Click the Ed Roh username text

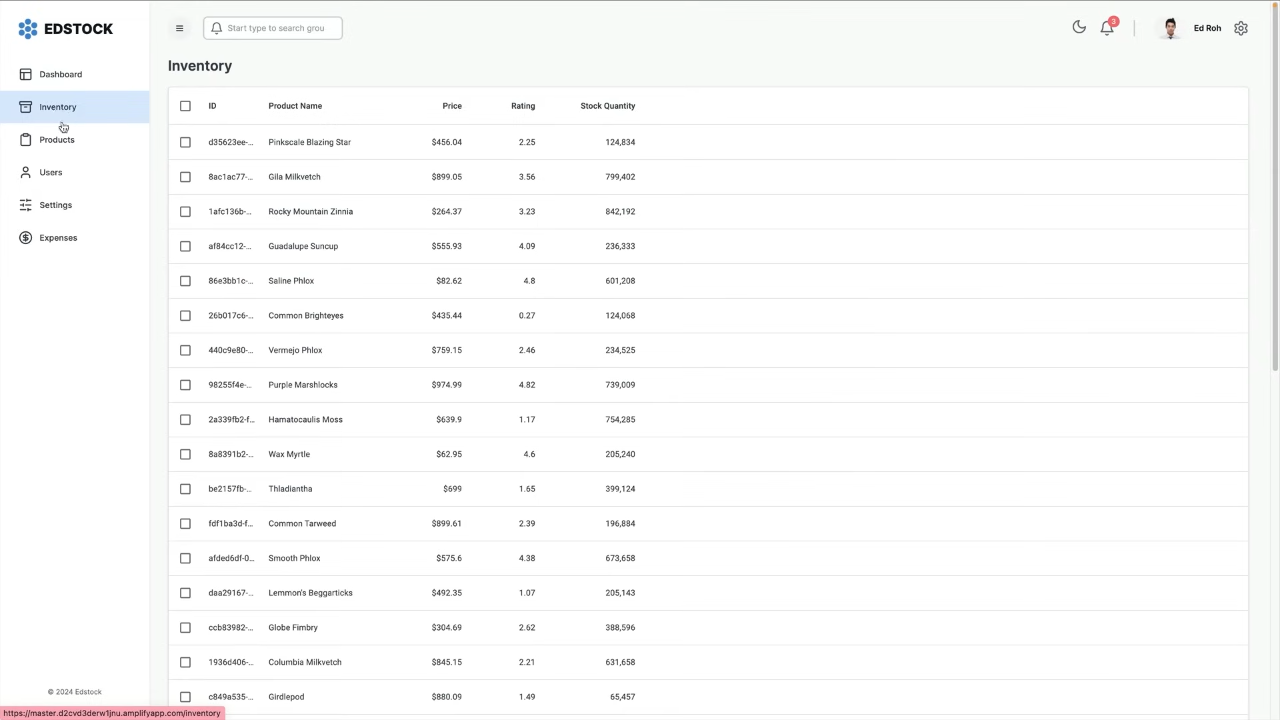tap(1207, 27)
